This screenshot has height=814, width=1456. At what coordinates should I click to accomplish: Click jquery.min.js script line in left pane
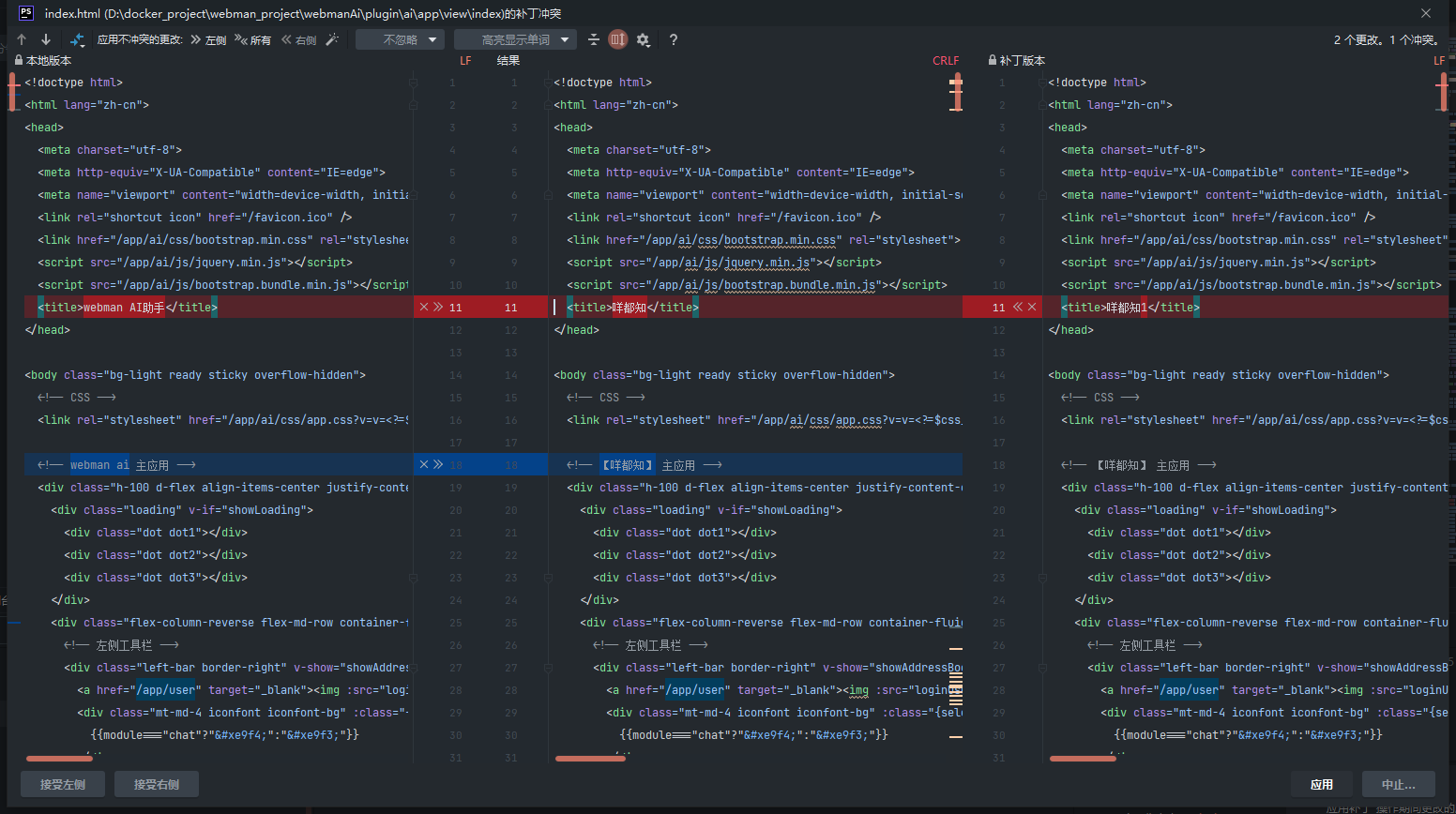(x=195, y=263)
